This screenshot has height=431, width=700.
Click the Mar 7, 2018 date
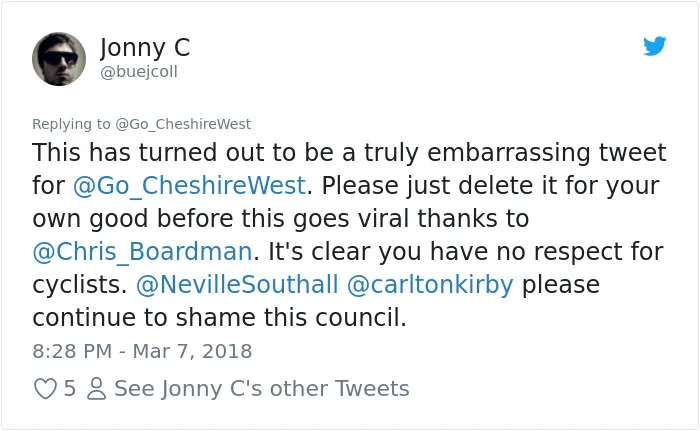(192, 352)
